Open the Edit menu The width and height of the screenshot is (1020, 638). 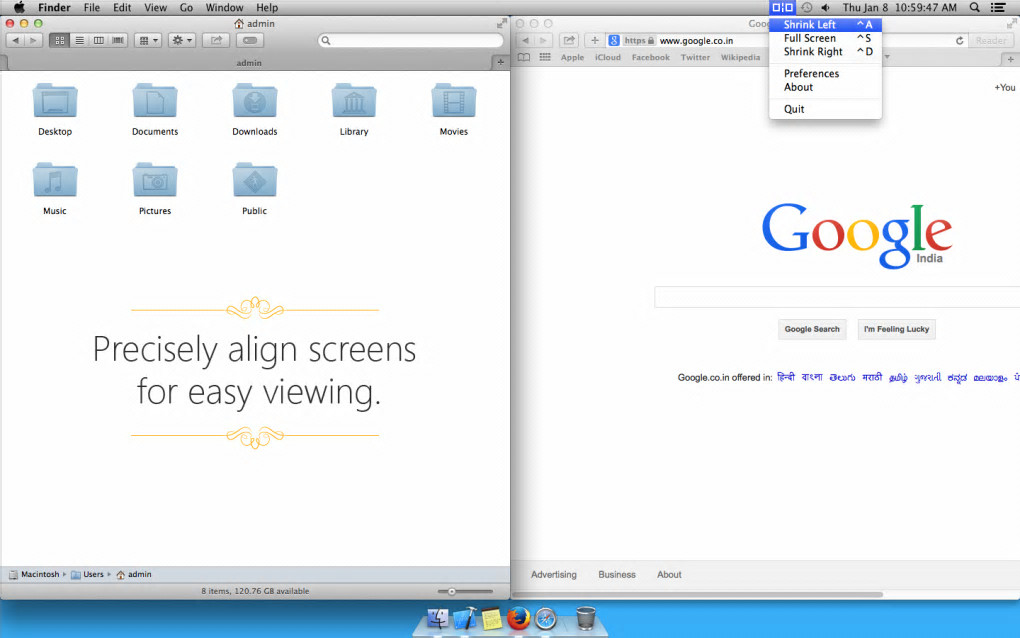[x=122, y=8]
